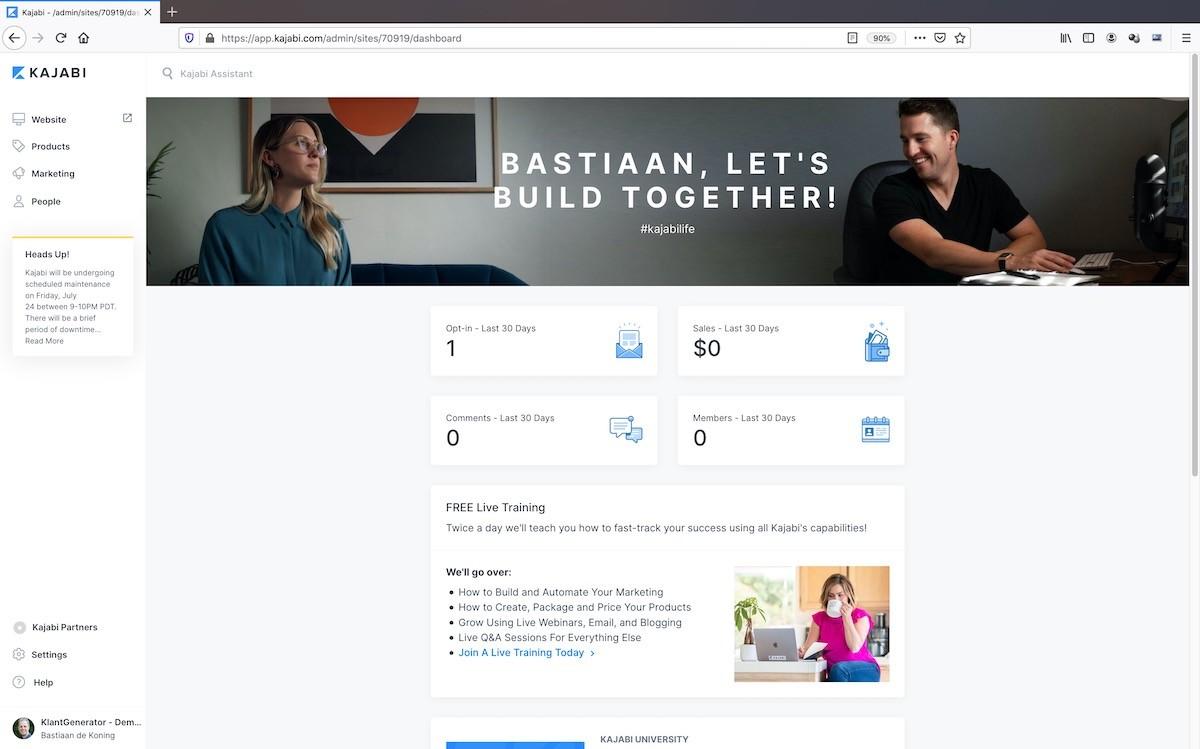Click the Kajabi logo in sidebar
1200x749 pixels.
(49, 73)
